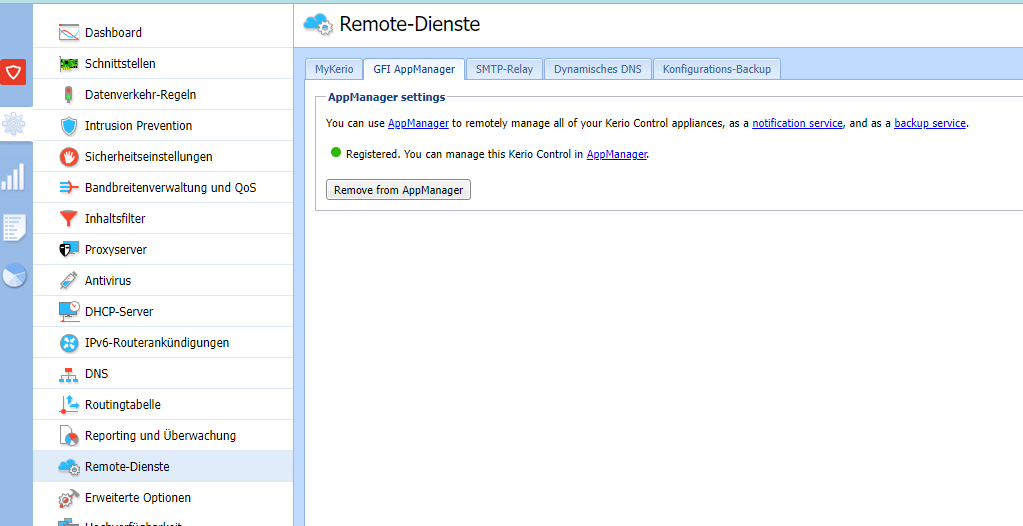Screen dimensions: 1023x526
Task: Open IPv6-Routerankündigungen page
Action: coord(163,343)
